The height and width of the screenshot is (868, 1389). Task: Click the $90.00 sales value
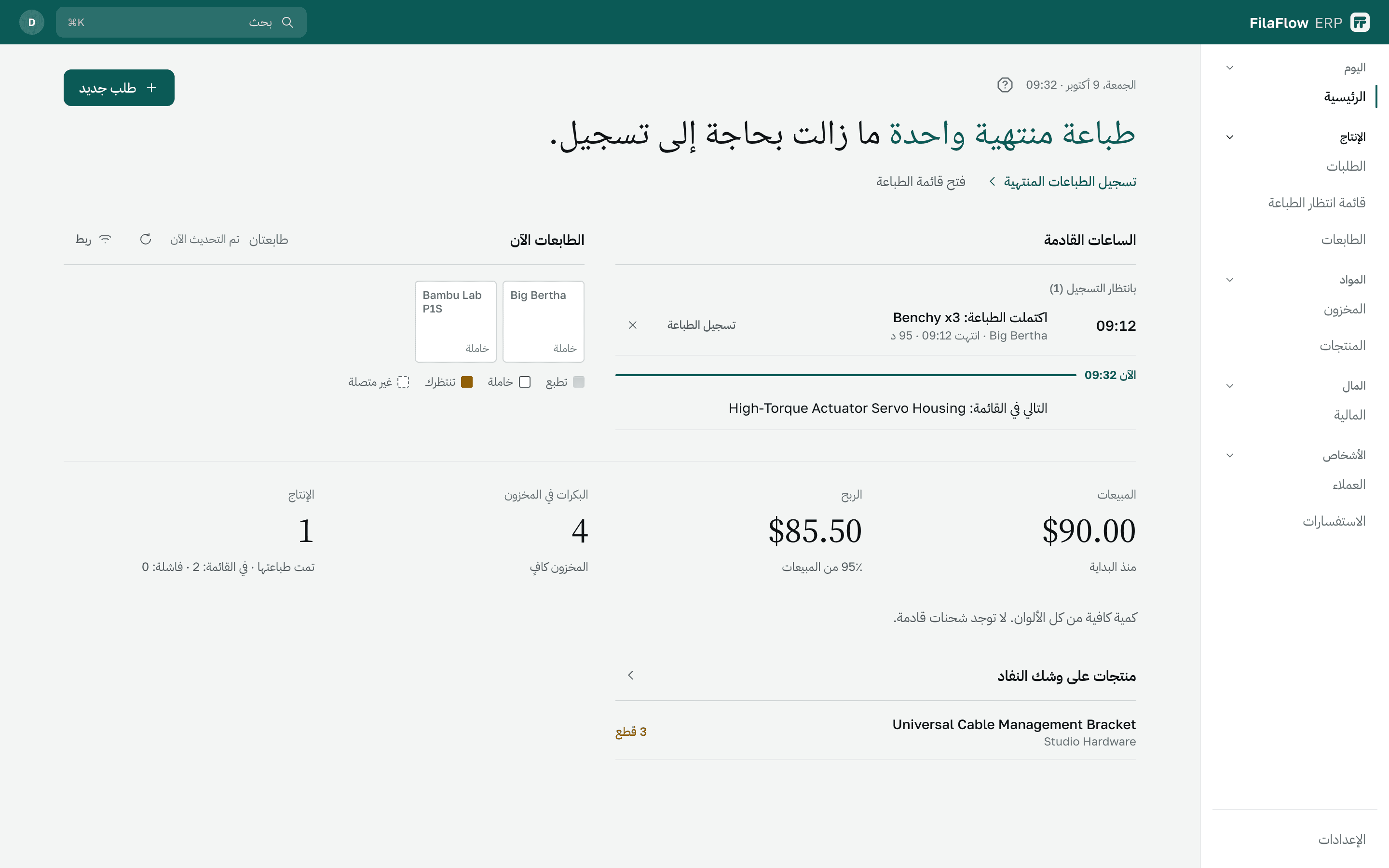coord(1089,530)
